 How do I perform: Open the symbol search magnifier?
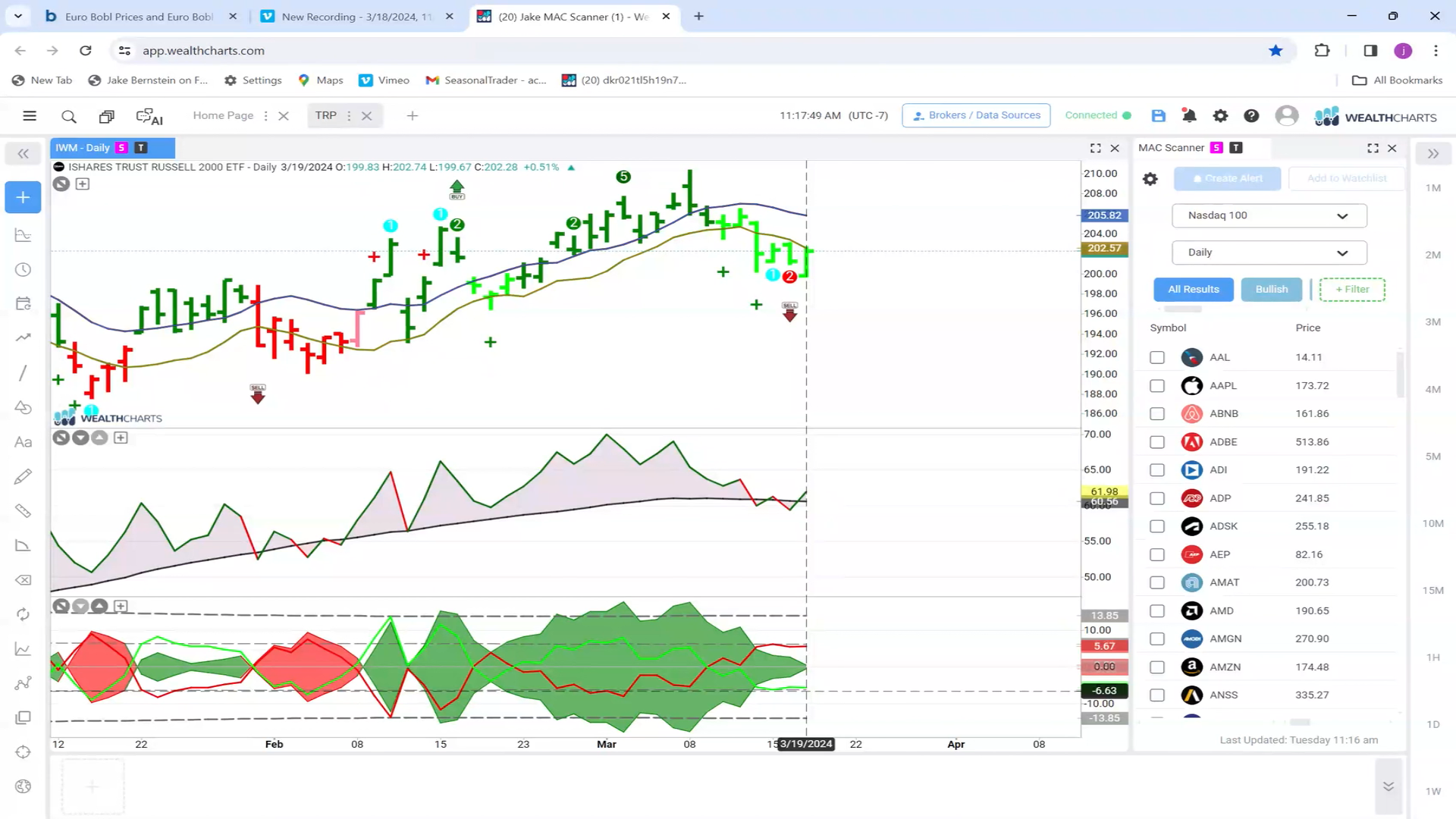[68, 116]
